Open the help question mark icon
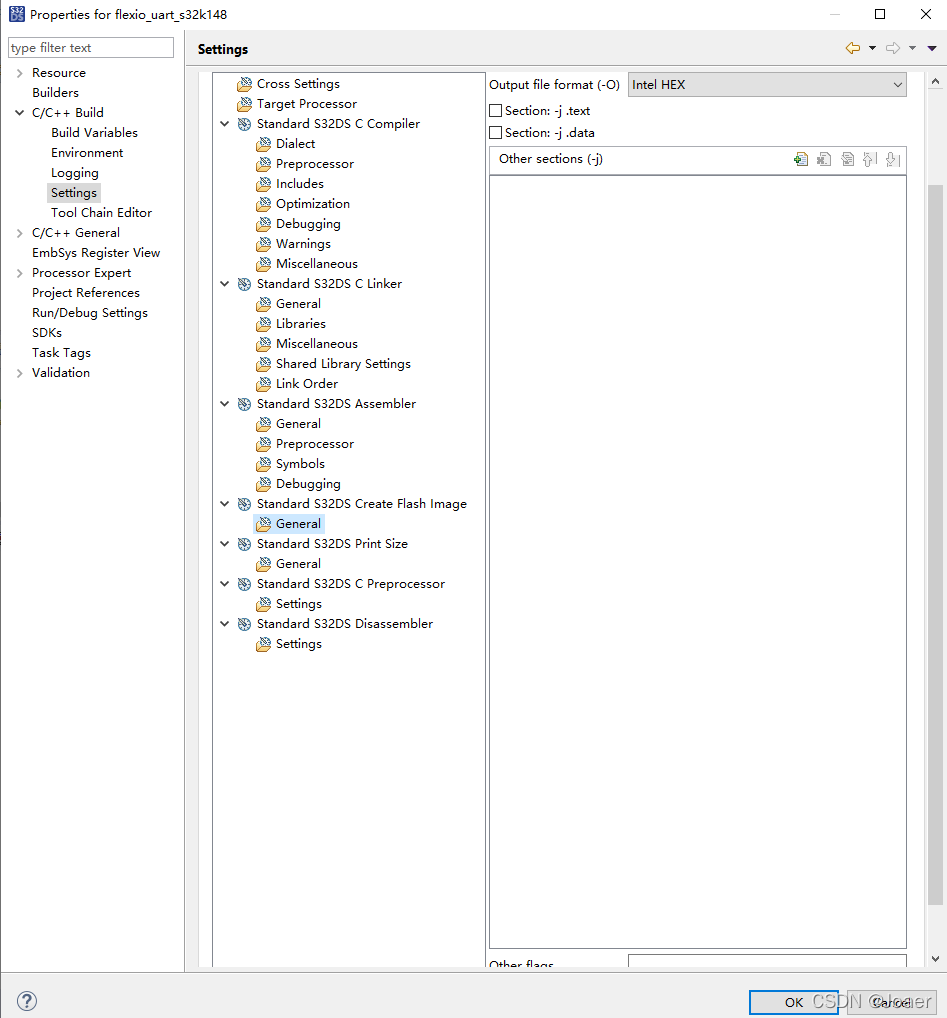The height and width of the screenshot is (1018, 947). click(27, 1000)
